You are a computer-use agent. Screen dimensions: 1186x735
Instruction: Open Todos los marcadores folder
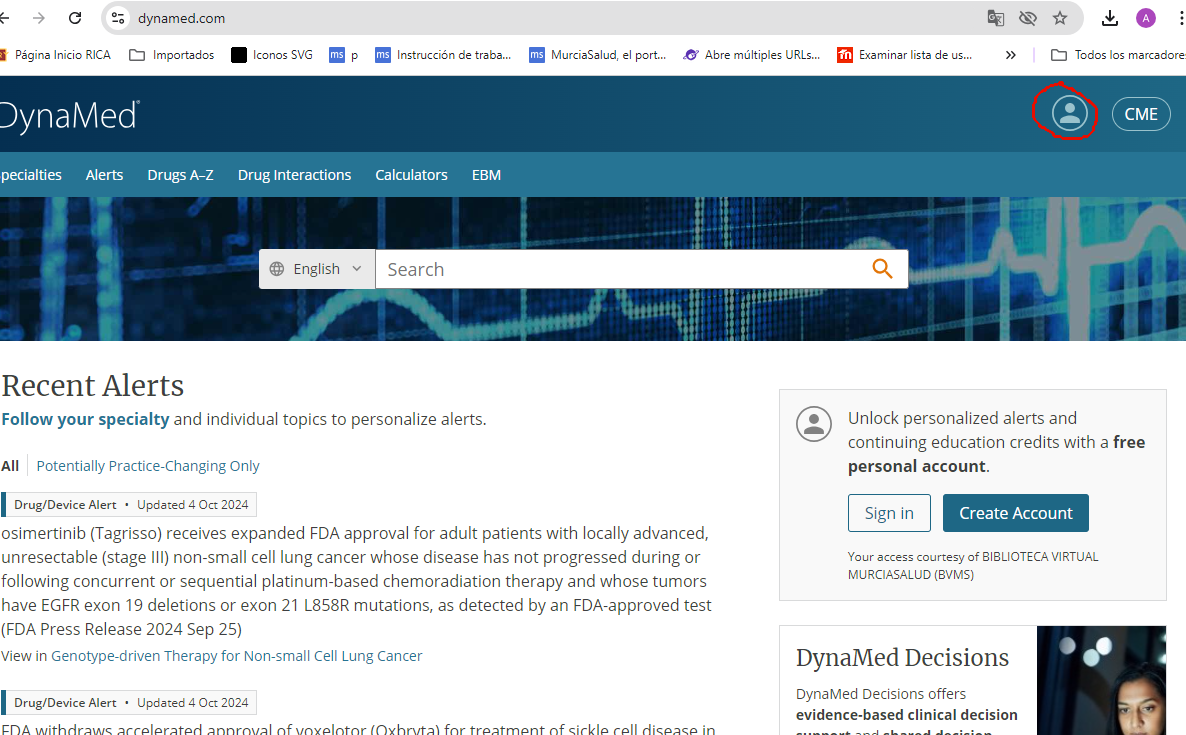click(x=1118, y=55)
